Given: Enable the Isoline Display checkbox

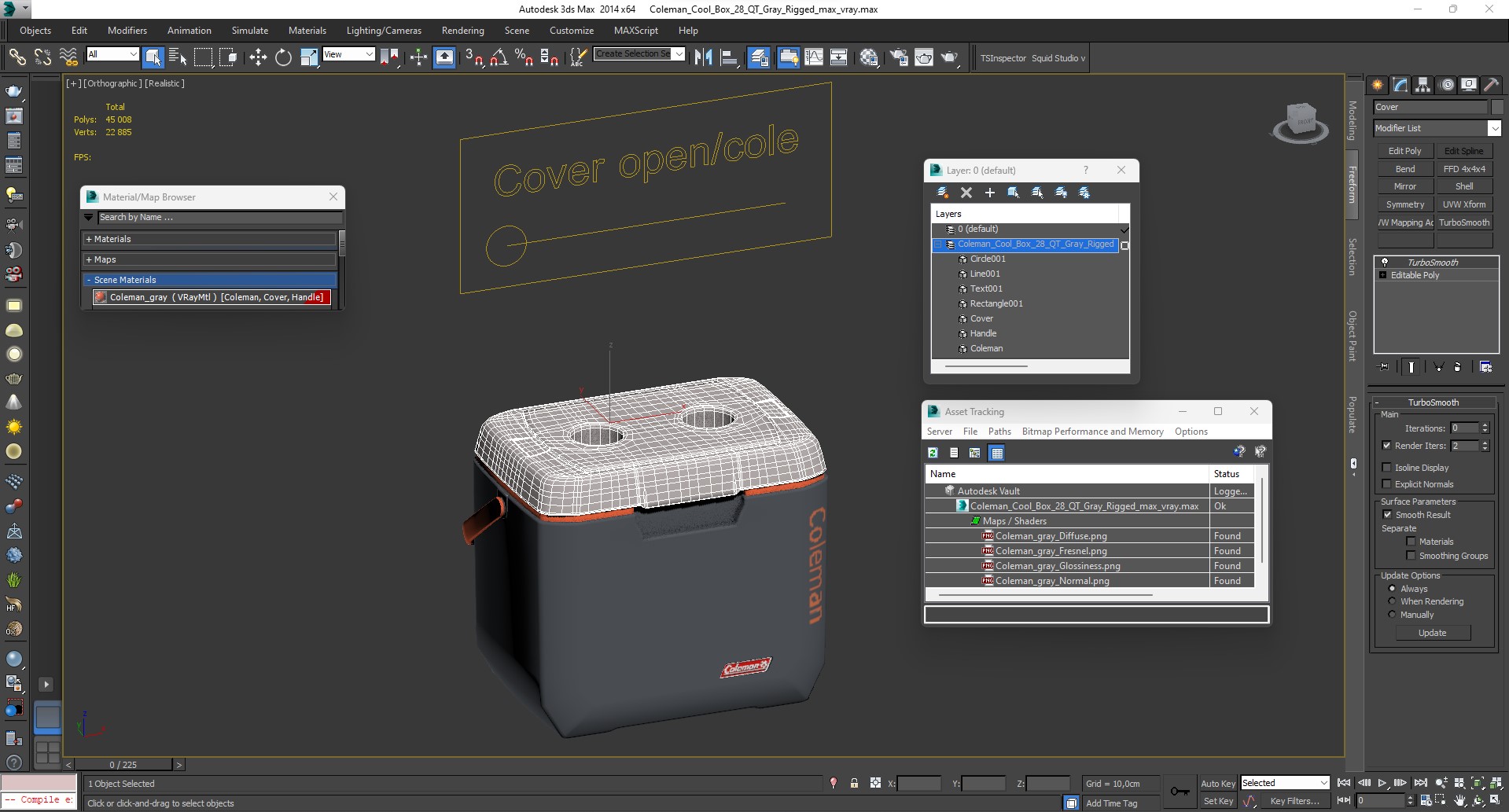Looking at the screenshot, I should 1387,468.
